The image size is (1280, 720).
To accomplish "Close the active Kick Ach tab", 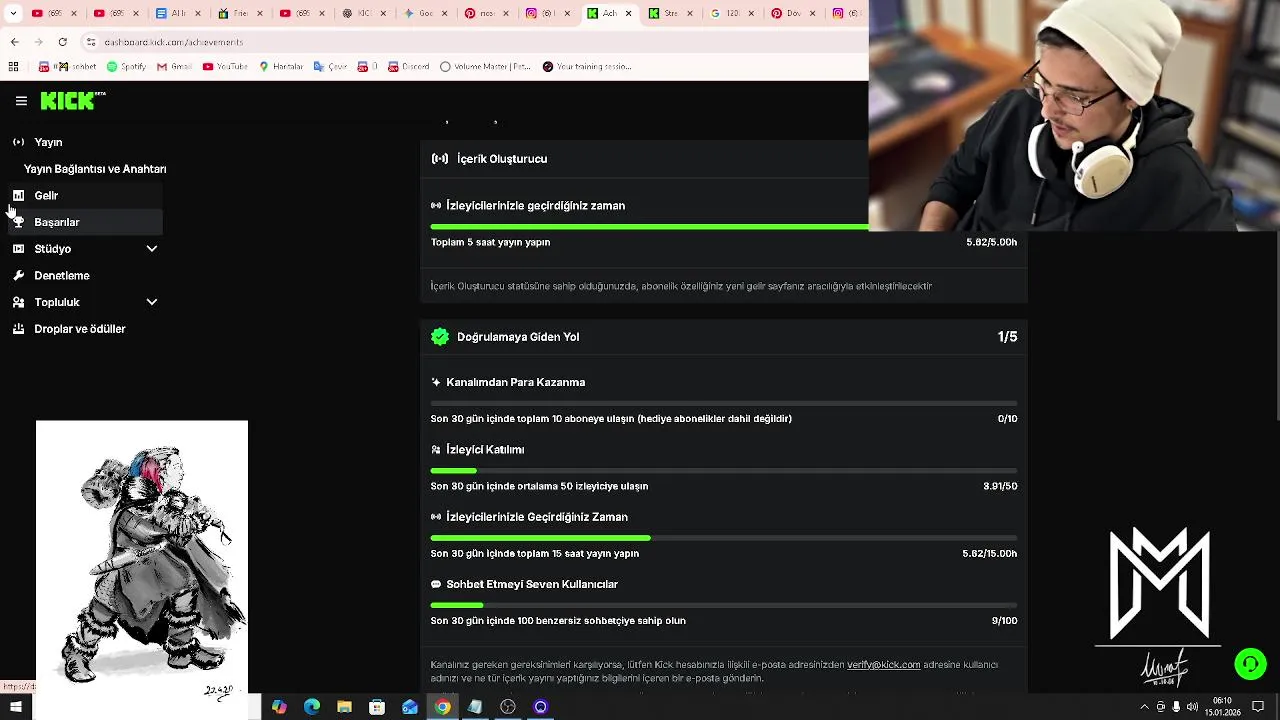I will click(630, 14).
